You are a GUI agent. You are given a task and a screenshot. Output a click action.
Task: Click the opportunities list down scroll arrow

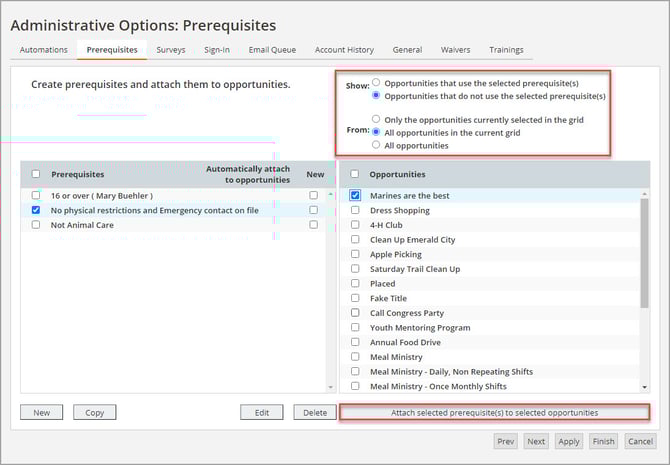click(x=645, y=386)
